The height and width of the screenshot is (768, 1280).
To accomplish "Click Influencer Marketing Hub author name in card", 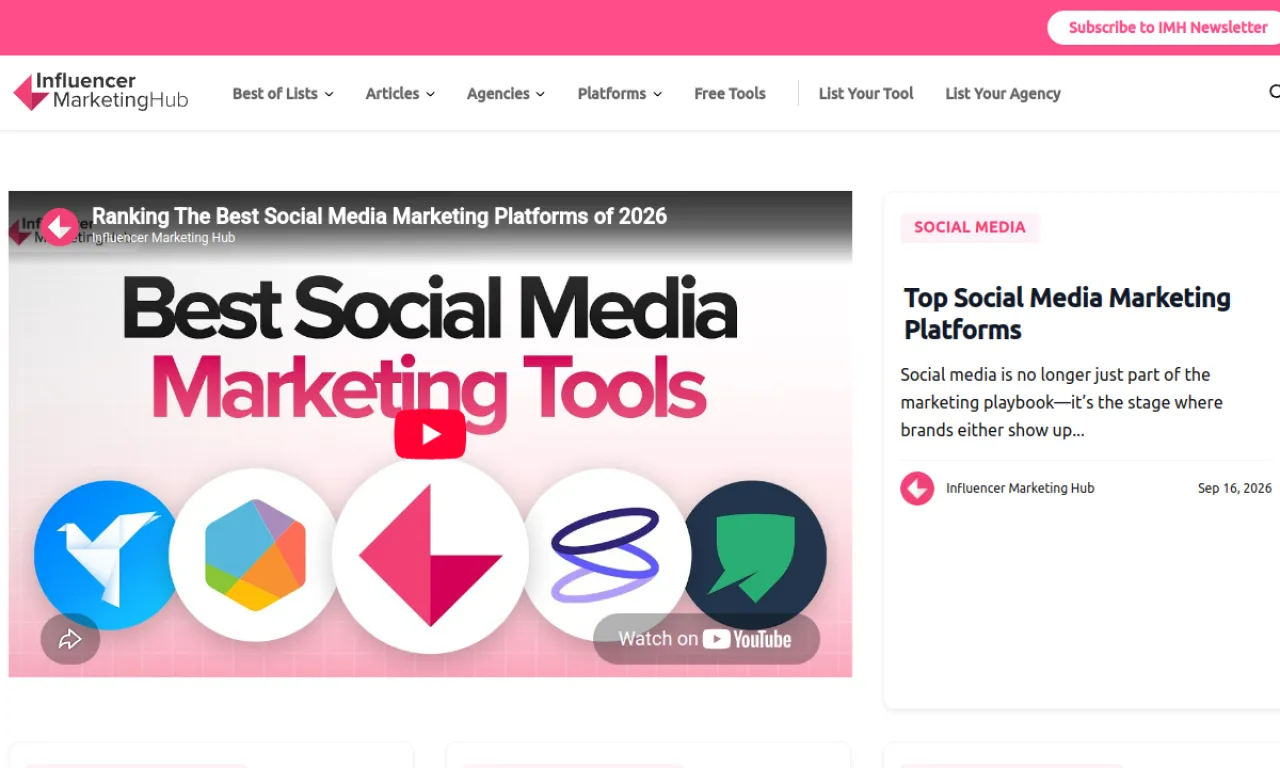I will tap(1020, 488).
